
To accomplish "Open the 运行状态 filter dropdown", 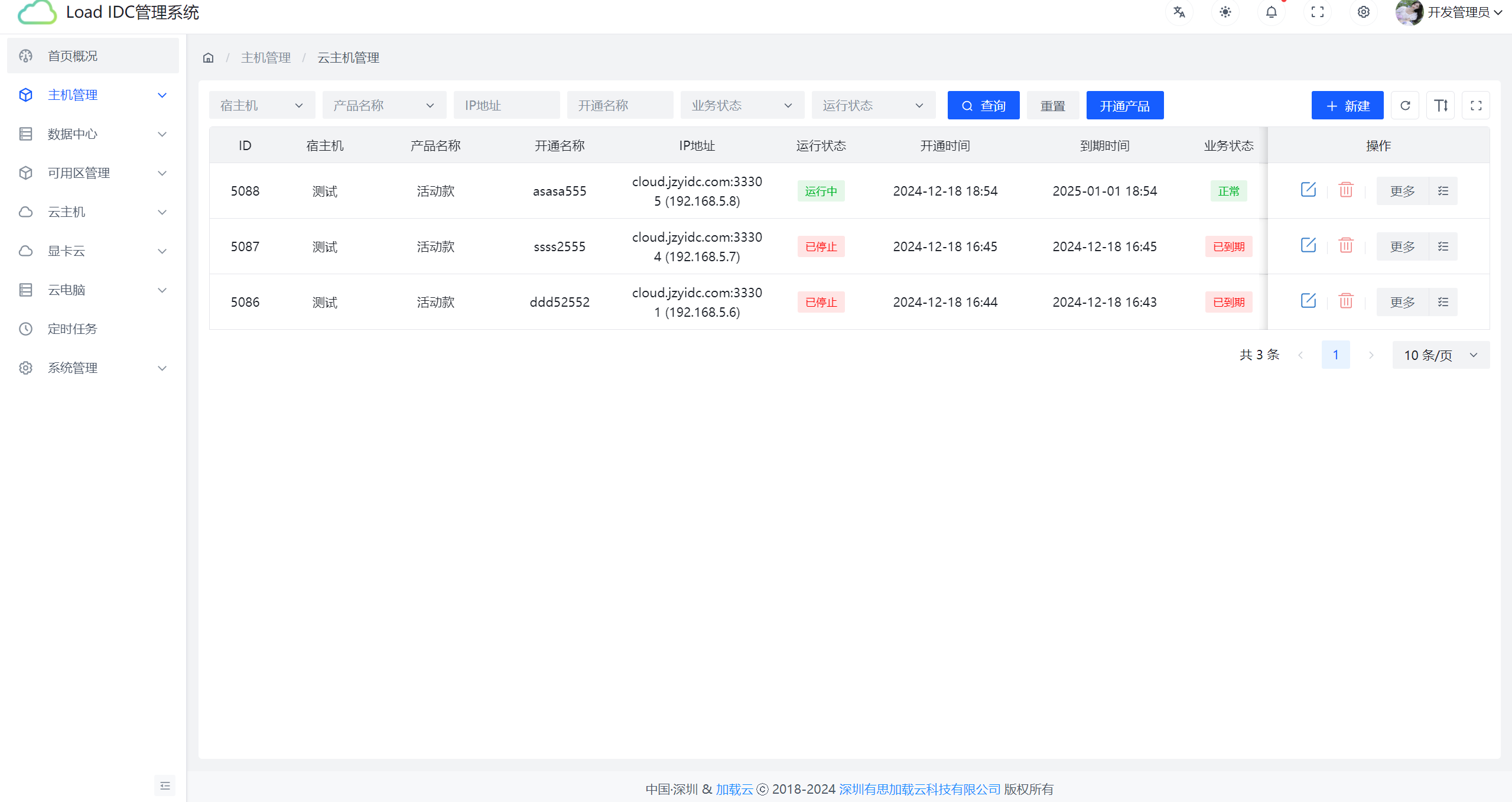I will 873,106.
